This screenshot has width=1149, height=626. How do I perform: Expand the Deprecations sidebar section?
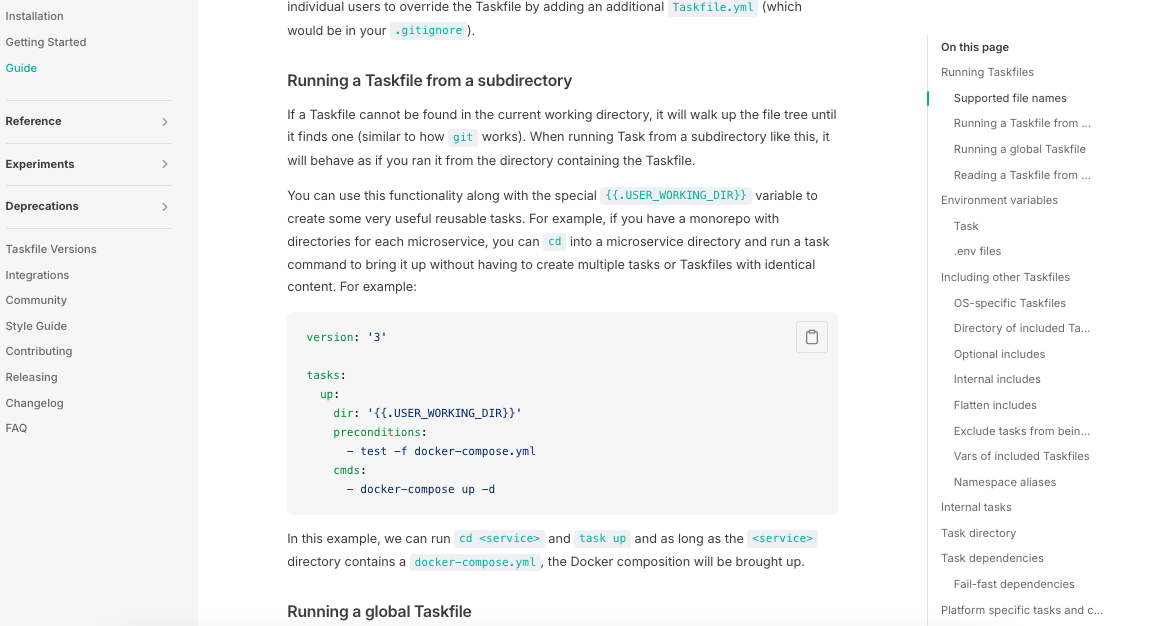point(164,207)
